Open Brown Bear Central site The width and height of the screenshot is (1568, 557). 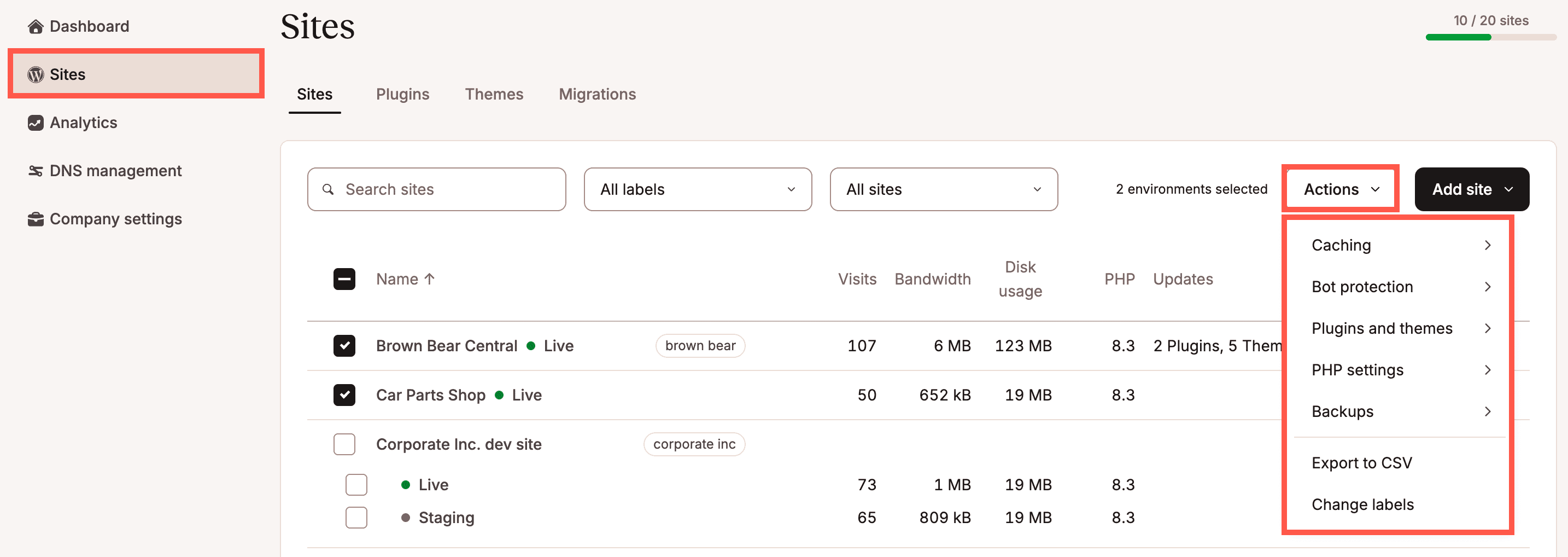coord(446,346)
